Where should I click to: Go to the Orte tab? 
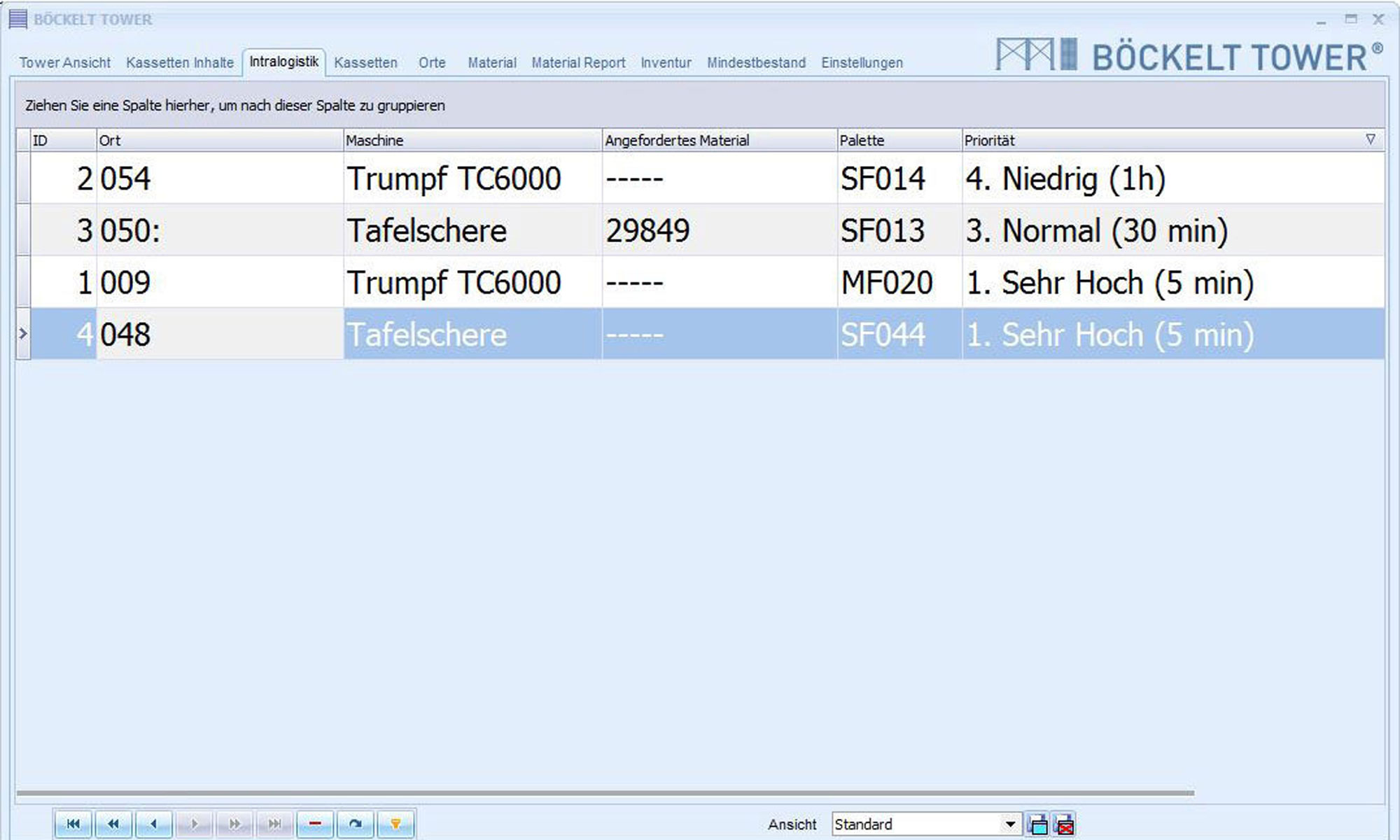[x=432, y=62]
